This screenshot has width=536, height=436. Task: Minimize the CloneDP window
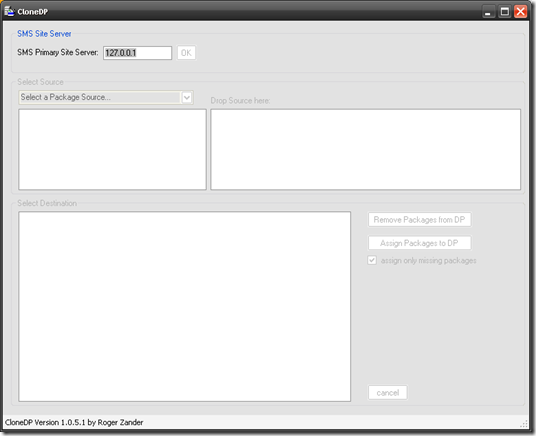(488, 12)
